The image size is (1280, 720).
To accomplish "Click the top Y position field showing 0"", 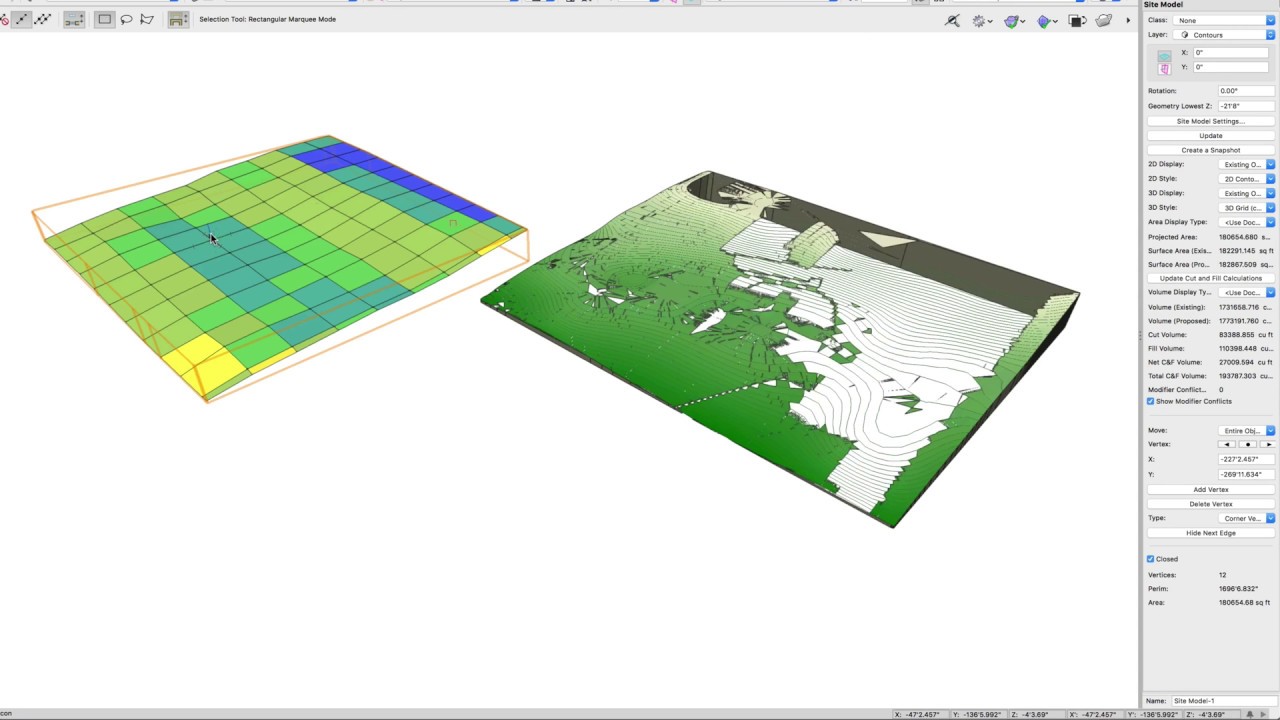I will click(1233, 67).
